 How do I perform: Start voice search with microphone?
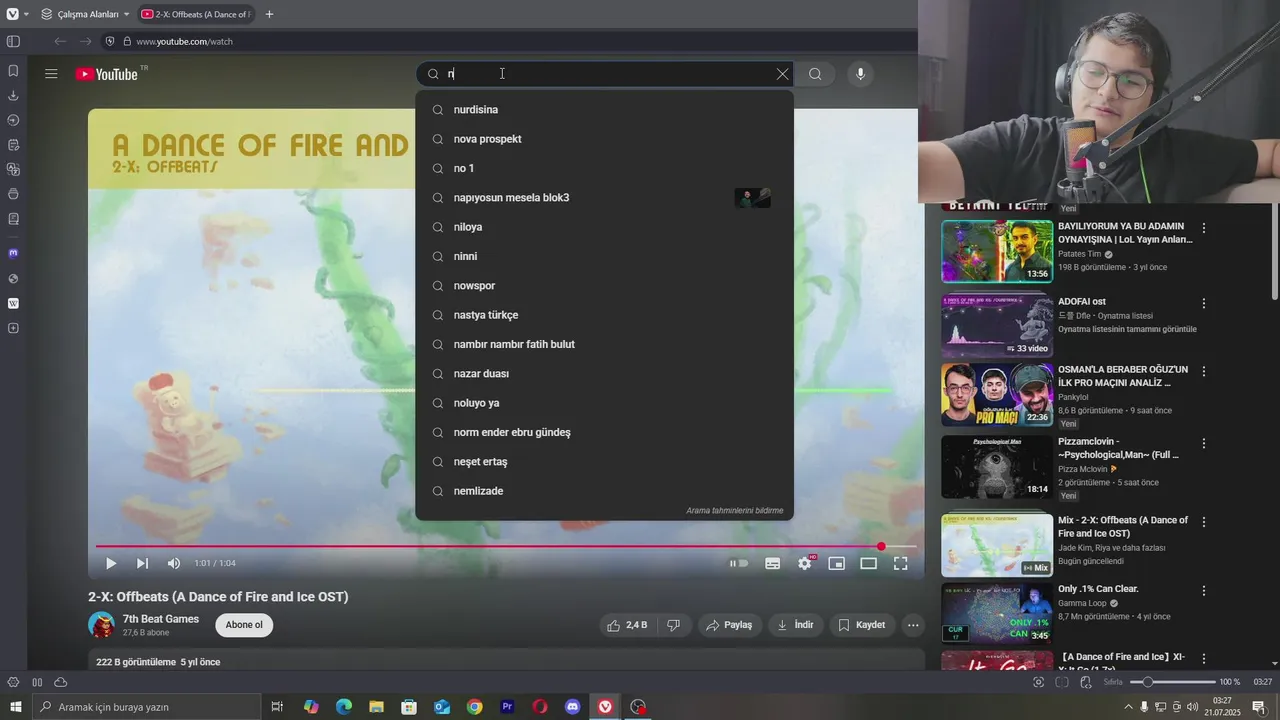point(859,74)
